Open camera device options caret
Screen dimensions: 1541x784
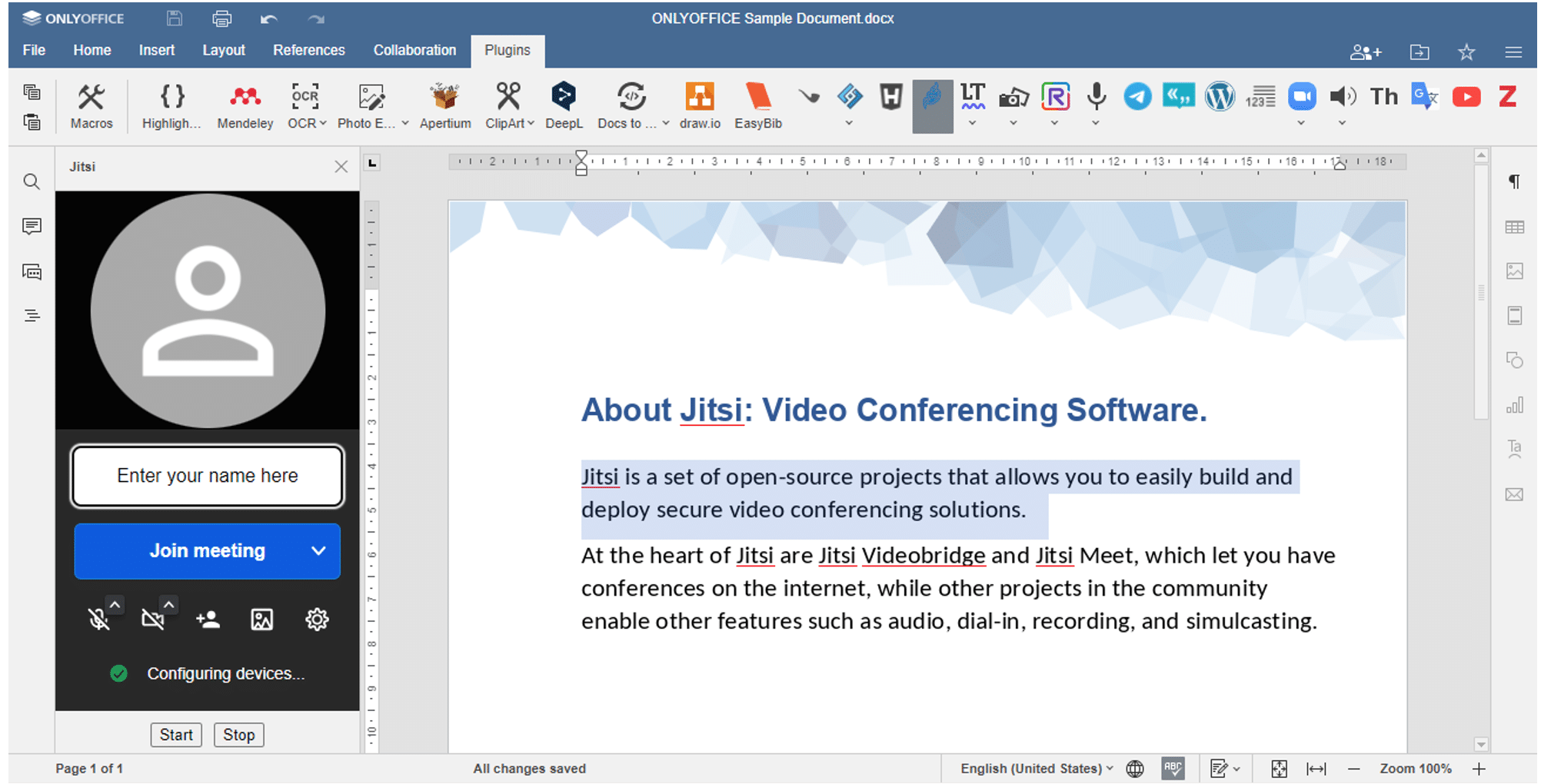tap(169, 605)
